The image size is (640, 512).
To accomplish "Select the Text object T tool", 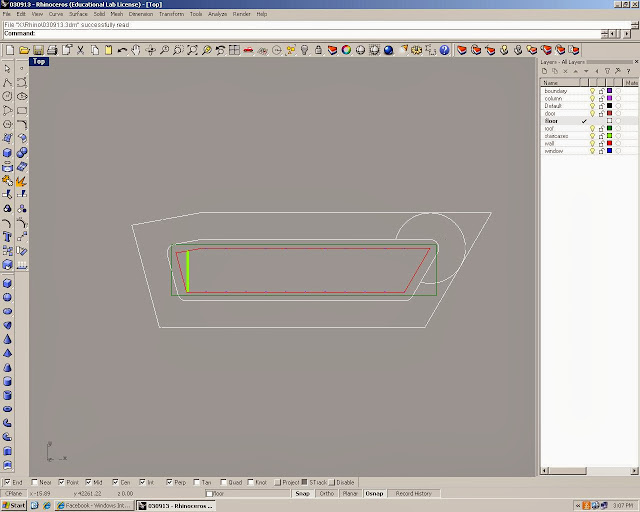I will coord(7,237).
